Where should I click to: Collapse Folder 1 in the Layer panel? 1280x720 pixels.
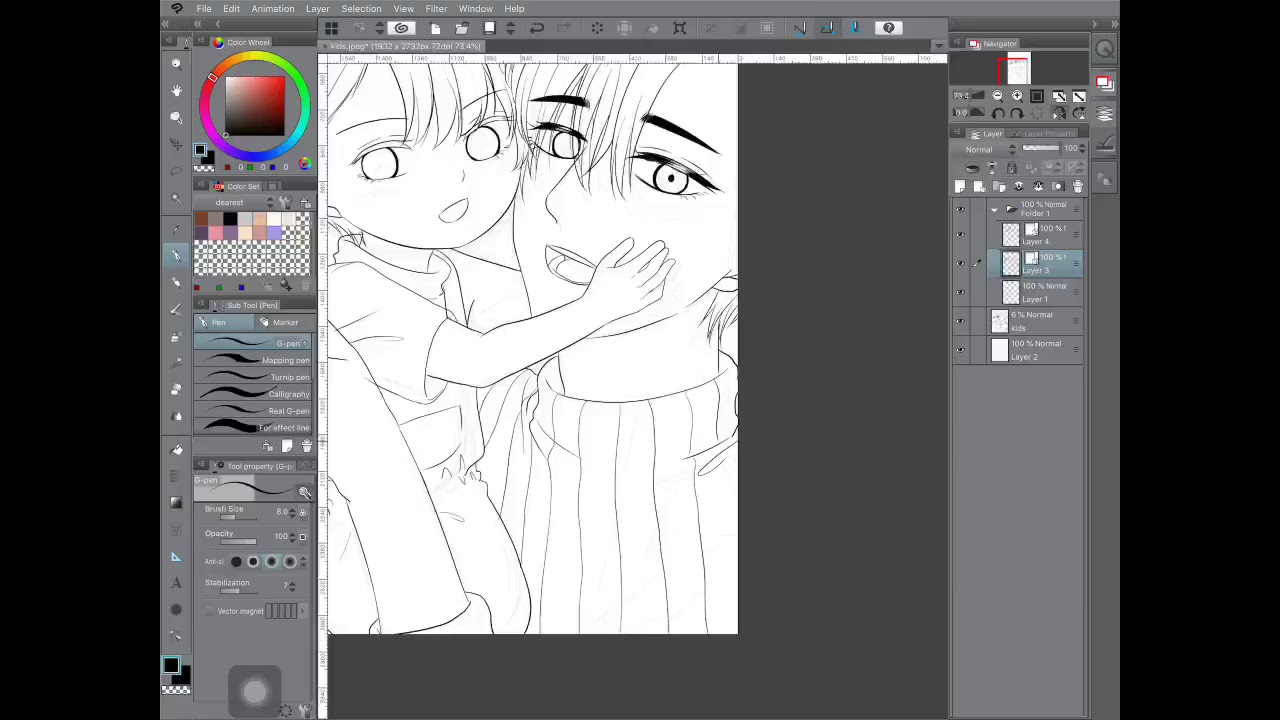(994, 209)
